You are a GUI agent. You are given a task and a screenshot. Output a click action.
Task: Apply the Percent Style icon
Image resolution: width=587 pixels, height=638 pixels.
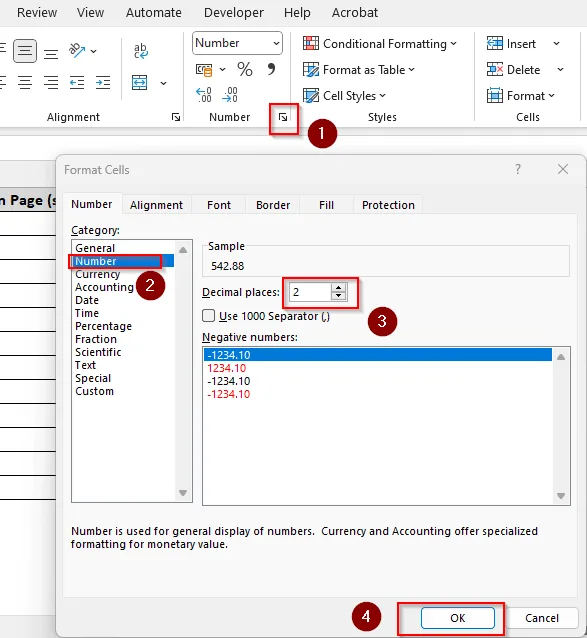pyautogui.click(x=245, y=70)
